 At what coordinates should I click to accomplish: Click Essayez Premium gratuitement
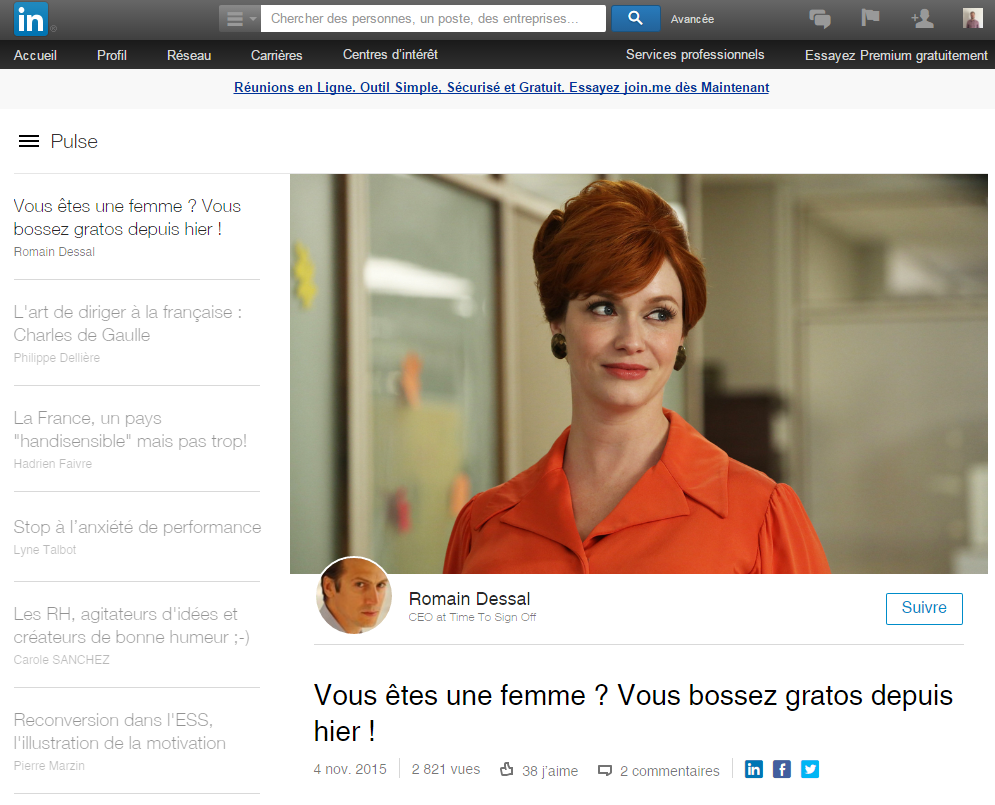(896, 55)
